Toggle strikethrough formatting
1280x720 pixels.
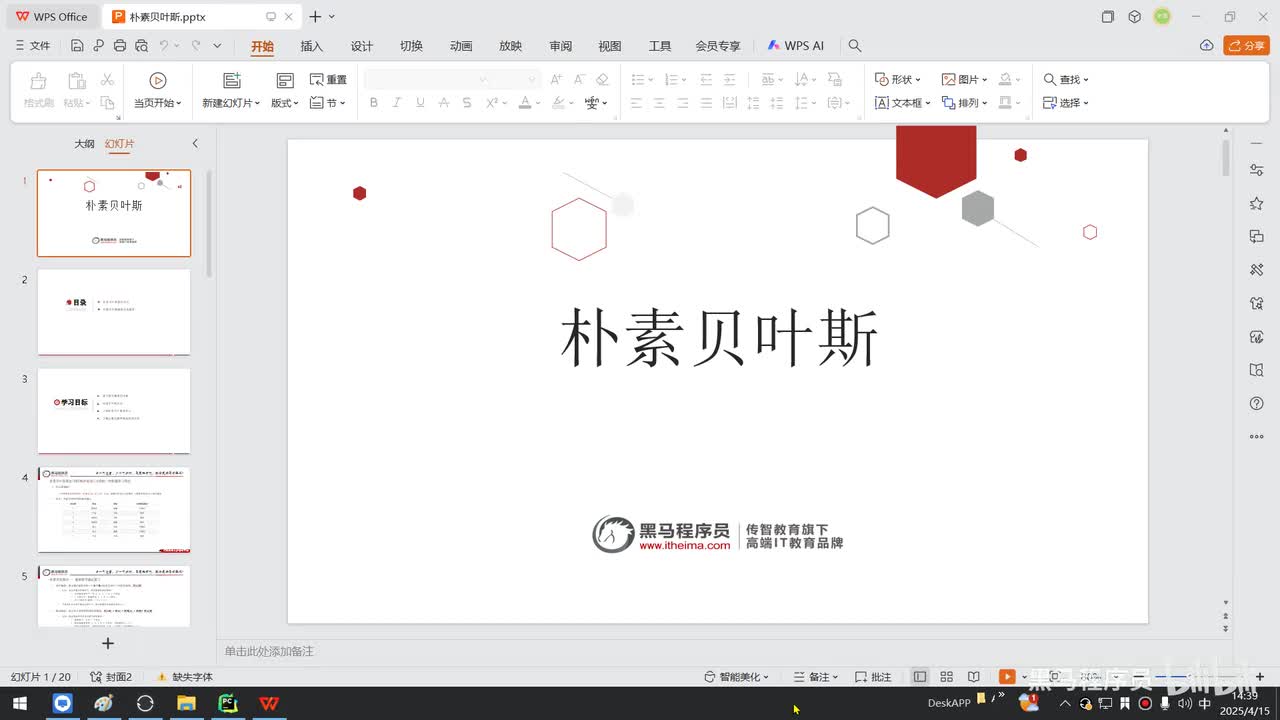point(467,103)
